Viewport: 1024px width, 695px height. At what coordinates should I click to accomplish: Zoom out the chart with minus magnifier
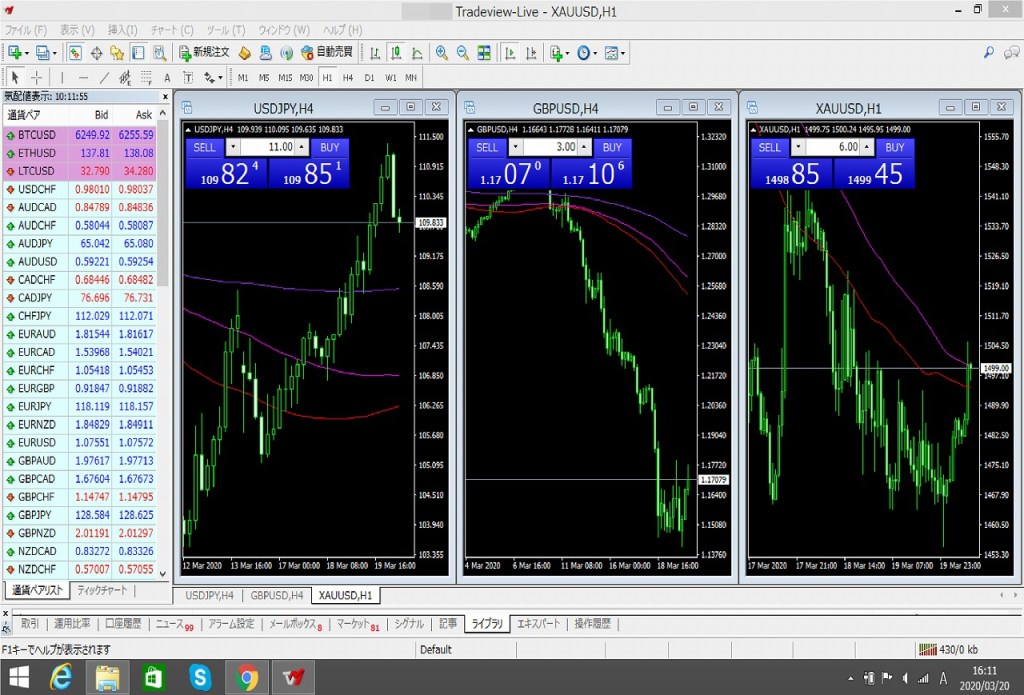(463, 53)
